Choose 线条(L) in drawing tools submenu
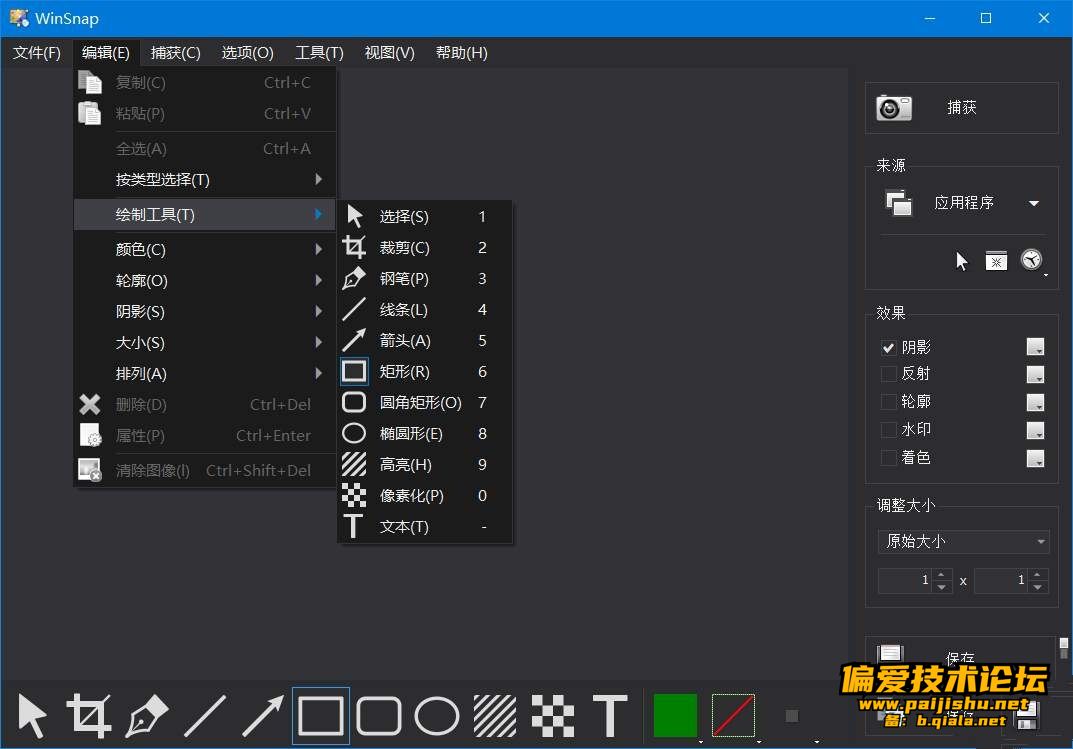The width and height of the screenshot is (1073, 749). pyautogui.click(x=424, y=310)
